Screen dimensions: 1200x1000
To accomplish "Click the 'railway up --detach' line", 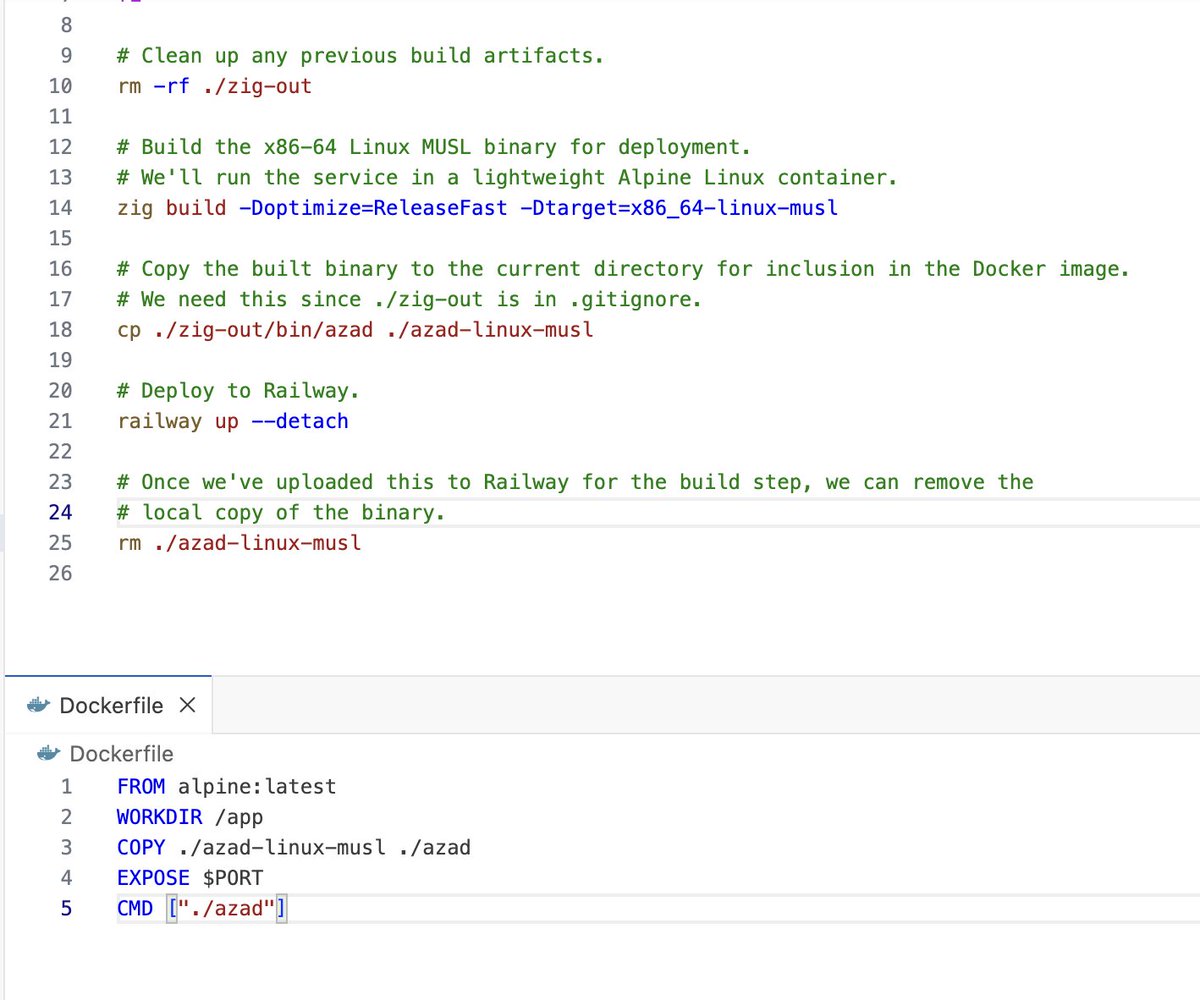I will 233,421.
